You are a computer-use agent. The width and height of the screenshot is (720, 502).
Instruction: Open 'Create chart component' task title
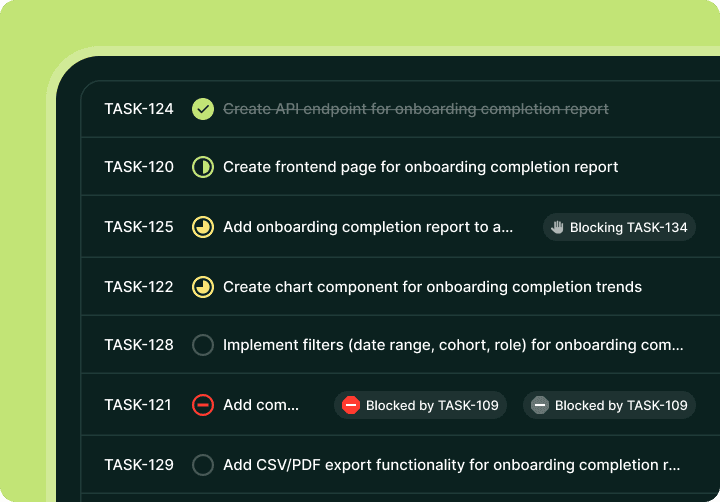(433, 287)
